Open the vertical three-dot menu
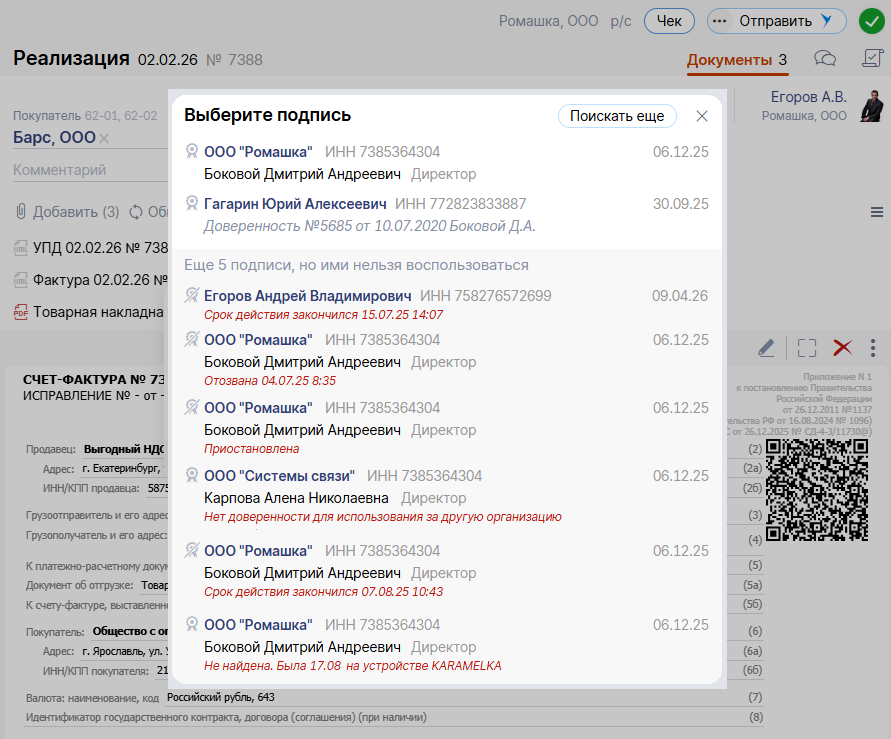The image size is (891, 739). pos(873,348)
